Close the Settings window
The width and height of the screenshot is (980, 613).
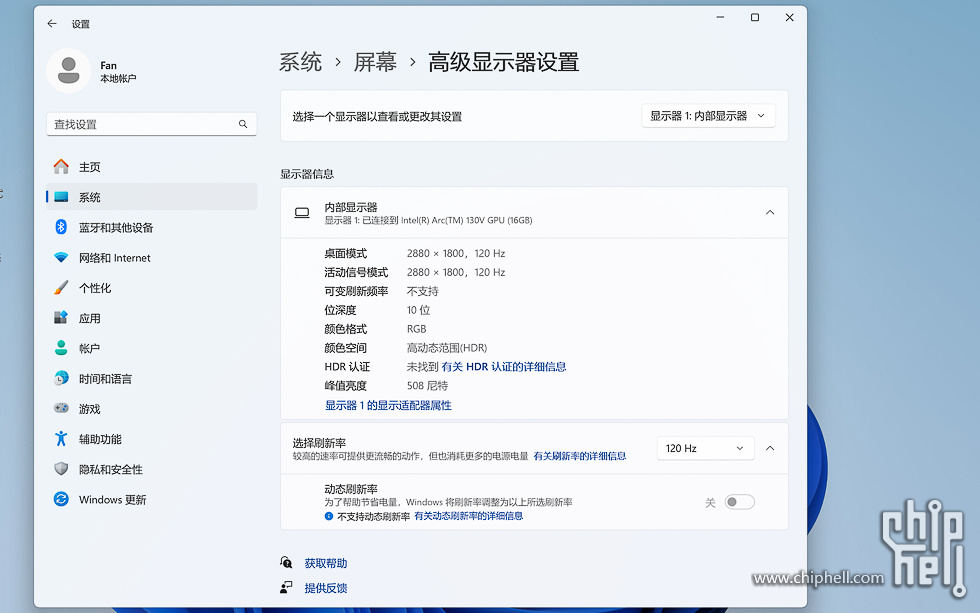click(x=789, y=17)
